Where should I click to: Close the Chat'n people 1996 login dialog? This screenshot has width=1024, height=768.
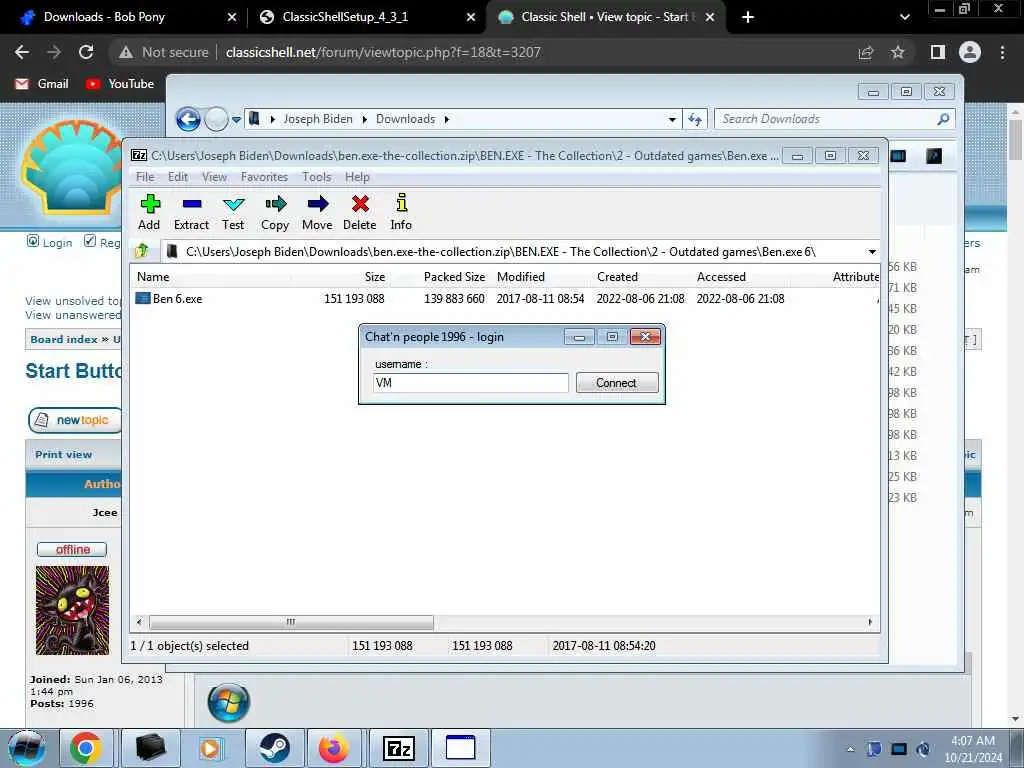[645, 337]
